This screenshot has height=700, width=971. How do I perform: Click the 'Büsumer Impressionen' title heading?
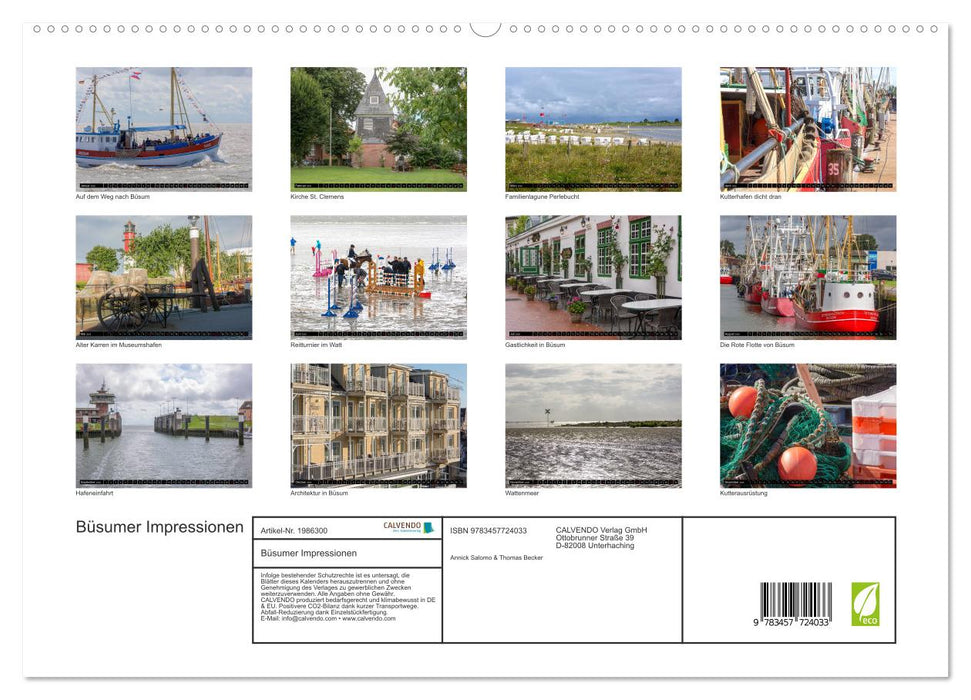157,527
